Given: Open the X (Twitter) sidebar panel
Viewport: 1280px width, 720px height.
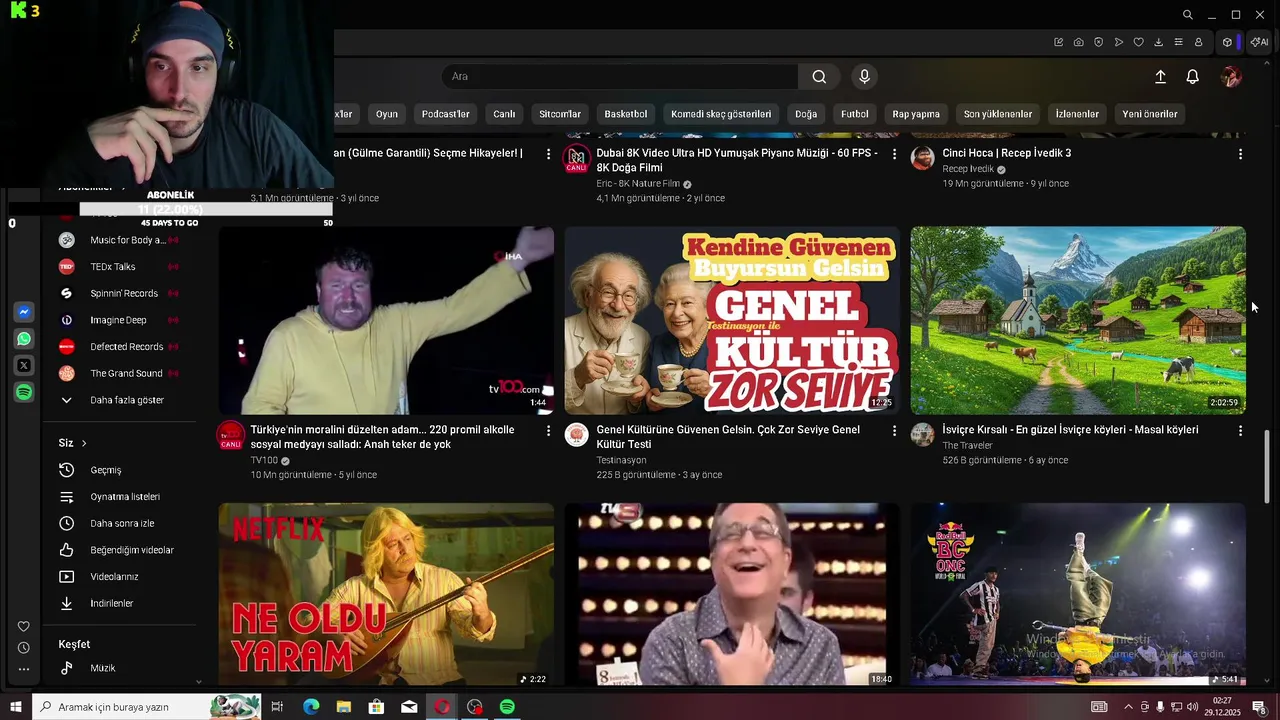Looking at the screenshot, I should (24, 366).
